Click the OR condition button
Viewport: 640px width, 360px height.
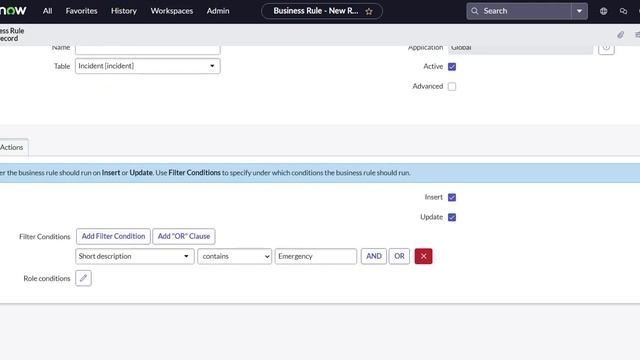point(399,256)
